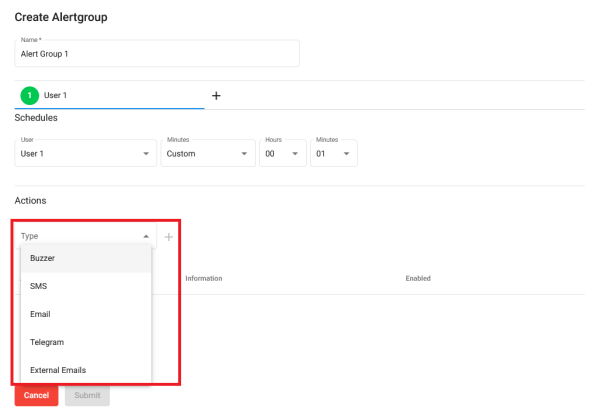The width and height of the screenshot is (600, 415).
Task: Add a new user tab with plus icon
Action: [x=216, y=96]
